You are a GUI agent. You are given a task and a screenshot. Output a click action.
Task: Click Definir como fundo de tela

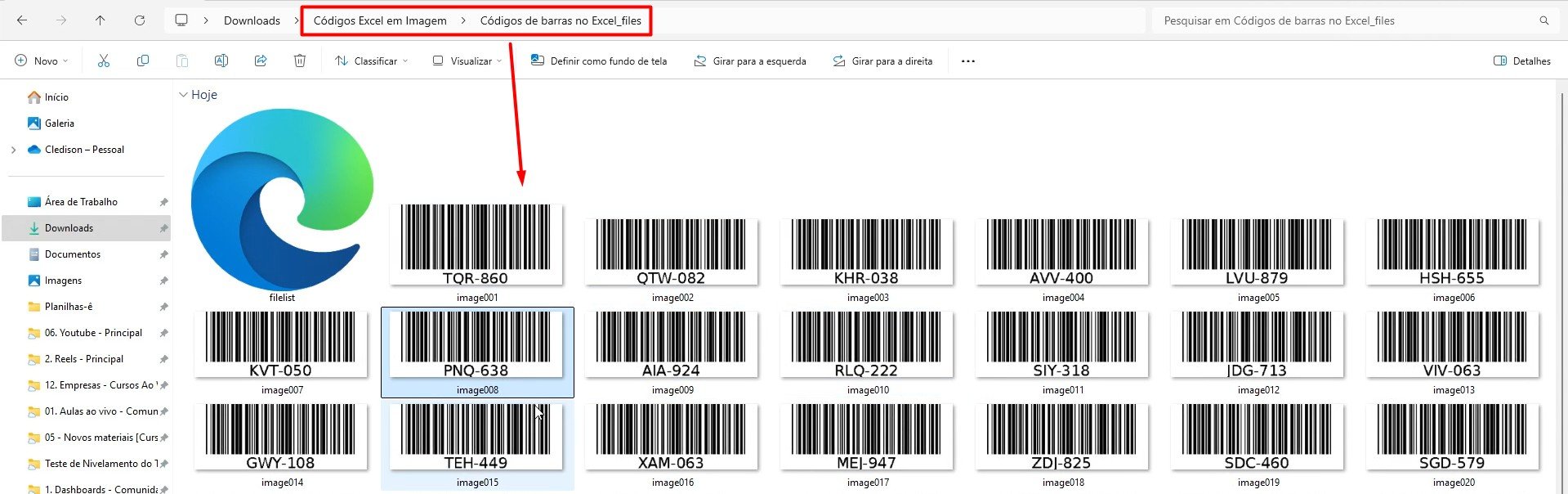tap(599, 61)
